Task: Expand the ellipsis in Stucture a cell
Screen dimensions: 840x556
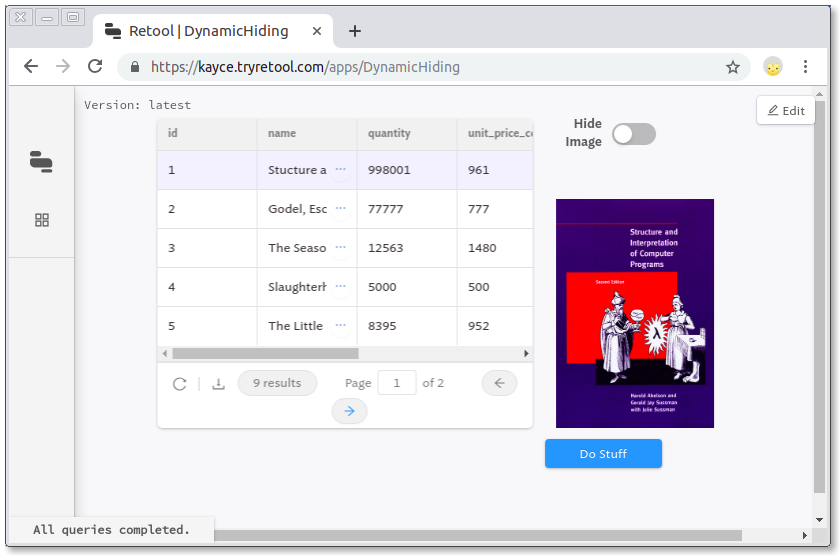Action: (340, 170)
